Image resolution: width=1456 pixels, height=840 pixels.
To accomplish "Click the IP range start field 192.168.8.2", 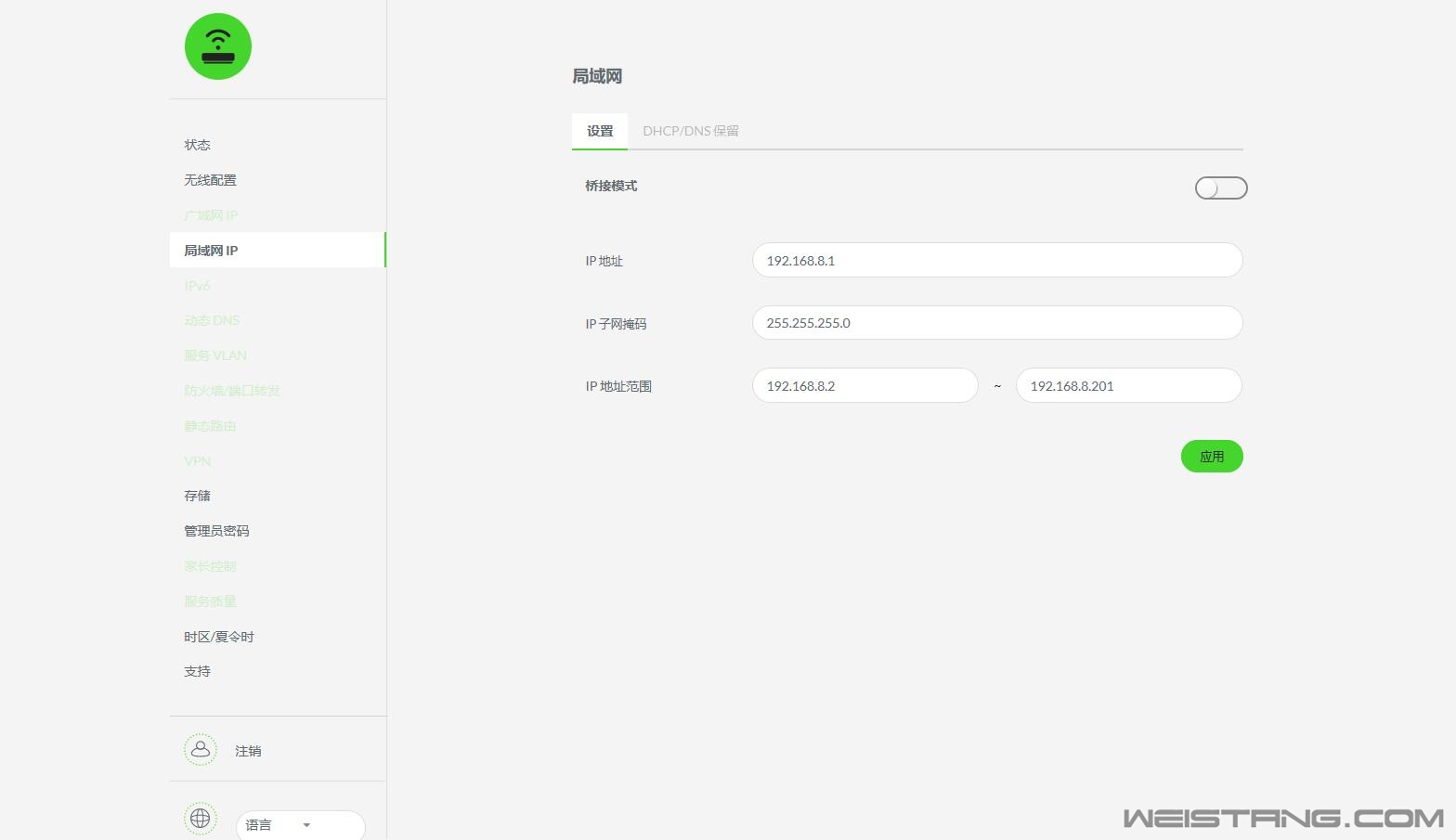I will 864,386.
